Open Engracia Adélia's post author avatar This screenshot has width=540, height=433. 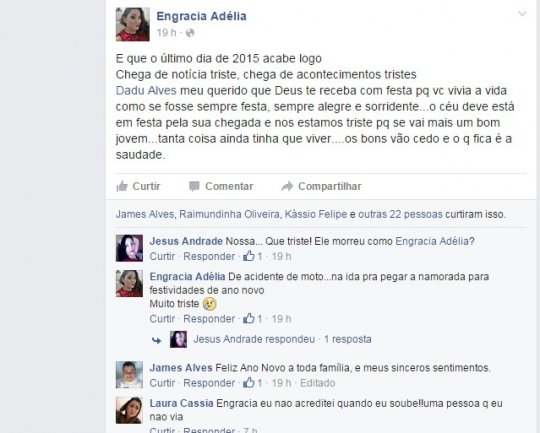point(133,24)
